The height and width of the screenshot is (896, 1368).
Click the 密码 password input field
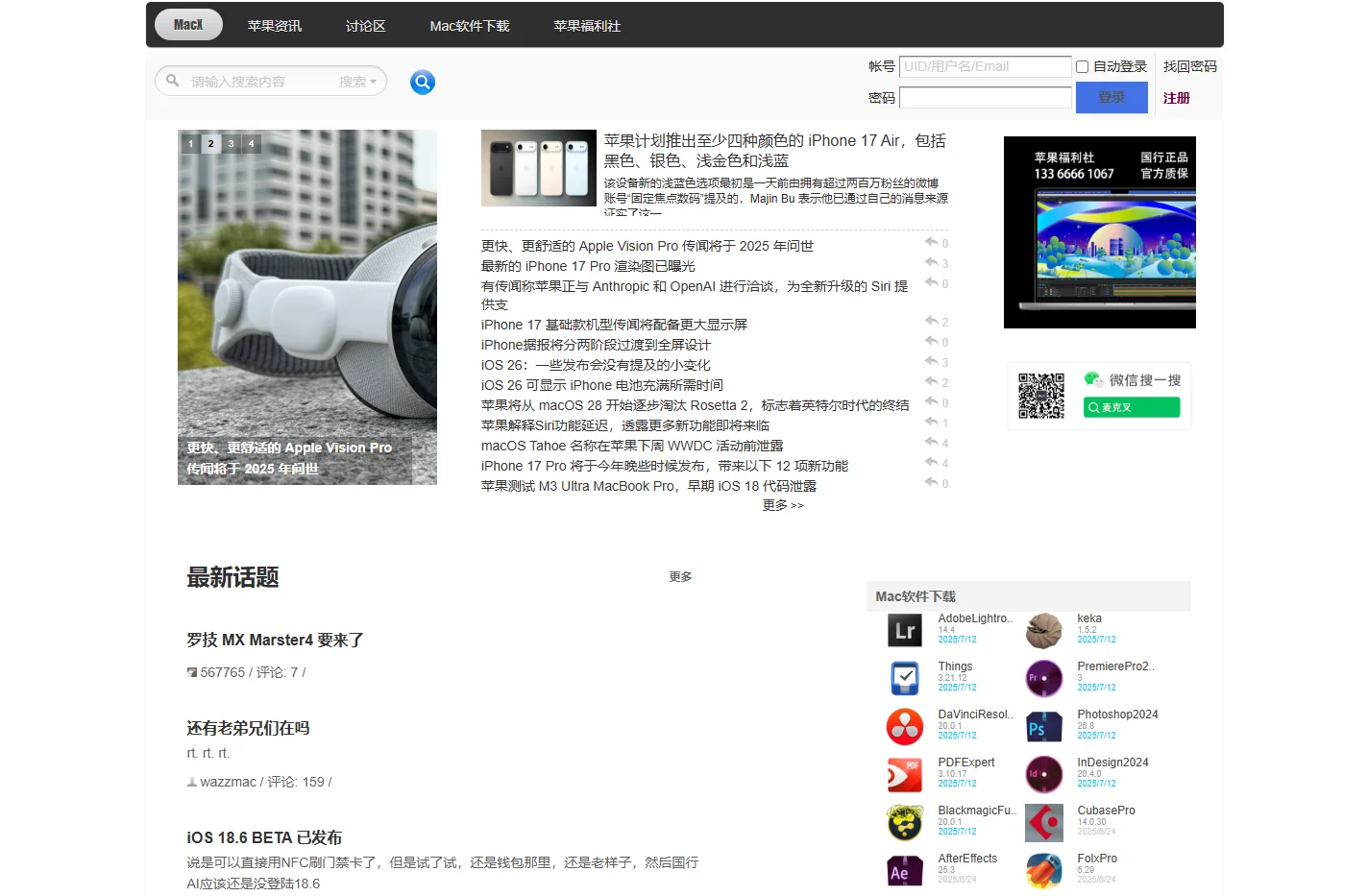tap(986, 98)
